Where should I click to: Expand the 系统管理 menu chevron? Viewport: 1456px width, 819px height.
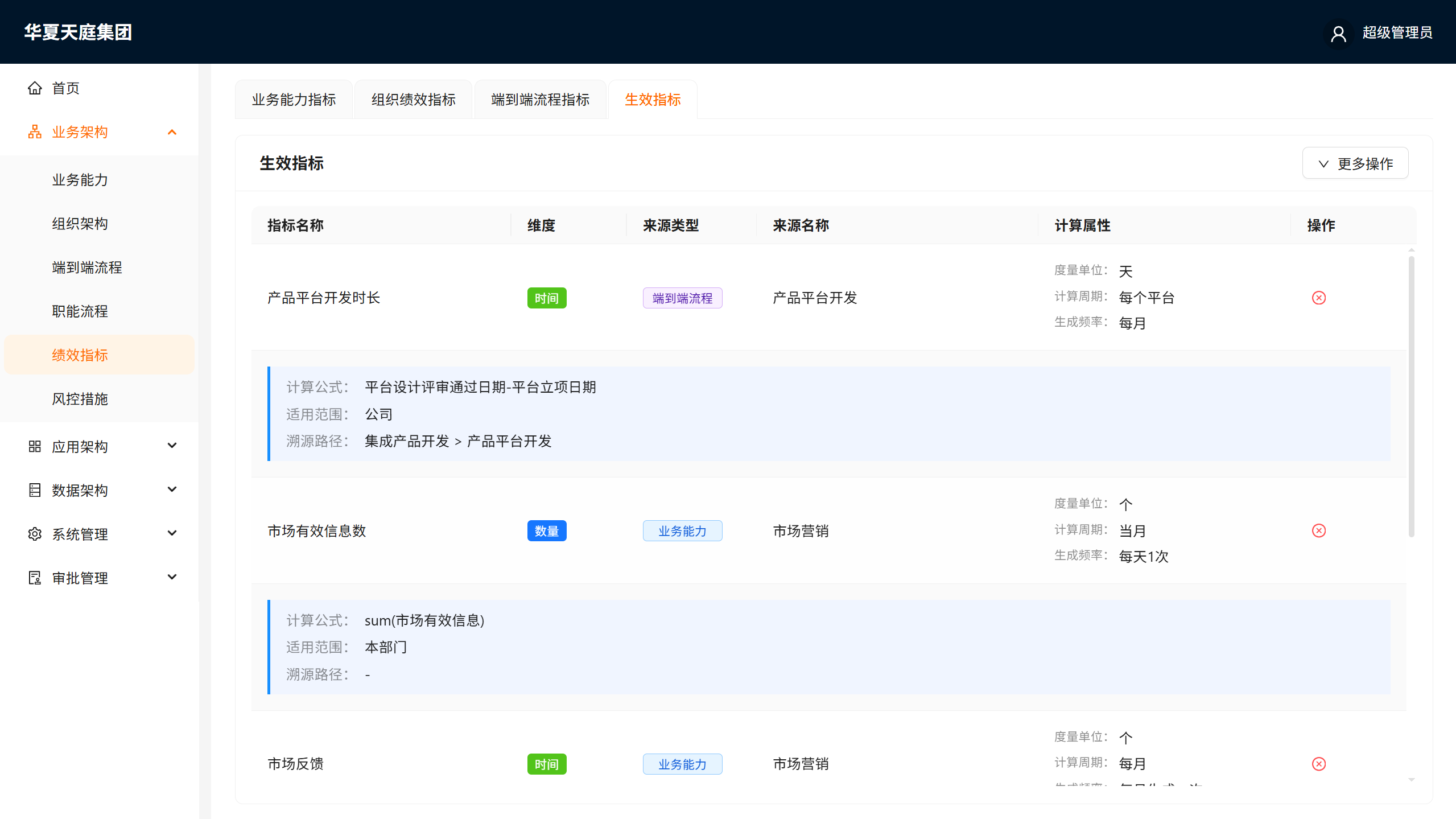coord(172,533)
